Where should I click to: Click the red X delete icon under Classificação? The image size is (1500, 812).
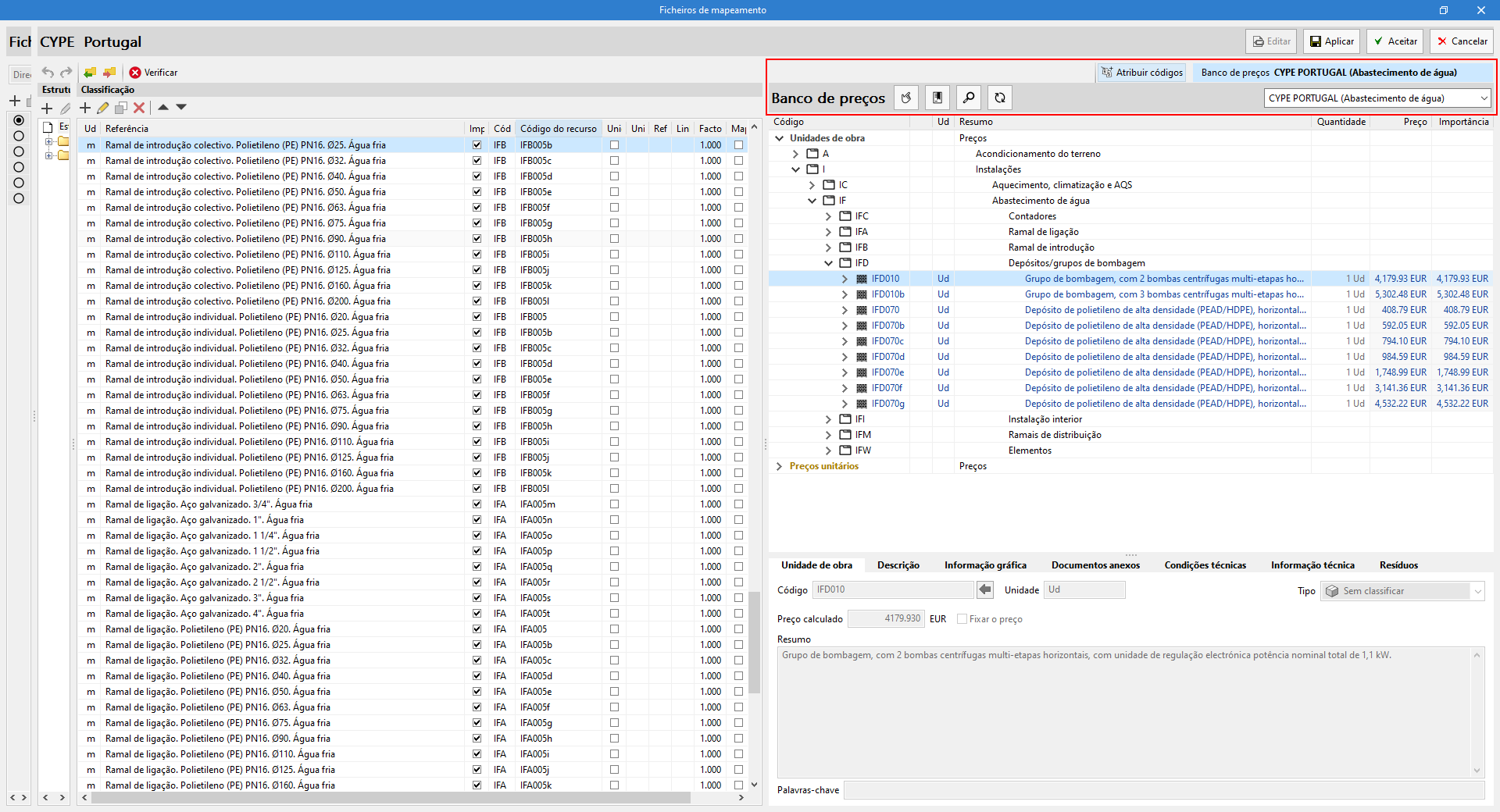[139, 108]
